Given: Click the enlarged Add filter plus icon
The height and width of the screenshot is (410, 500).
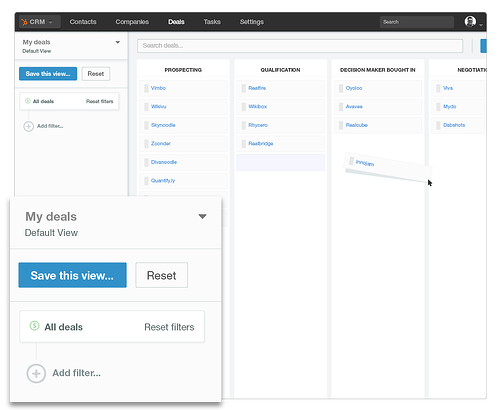Looking at the screenshot, I should coord(36,374).
